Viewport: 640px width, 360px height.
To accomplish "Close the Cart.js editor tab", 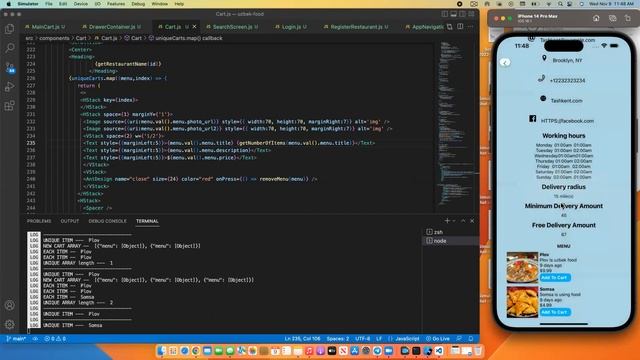I will coord(194,27).
